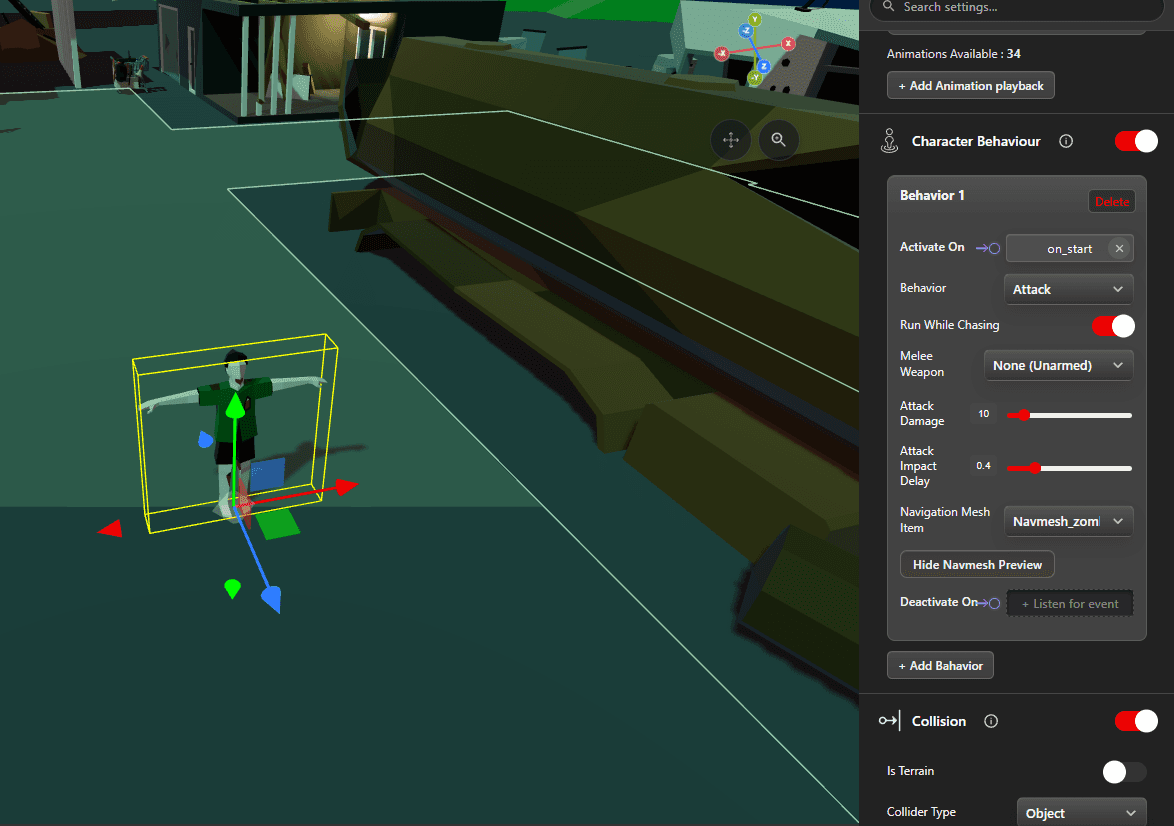Delete Behavior 1
The image size is (1174, 826).
point(1112,201)
